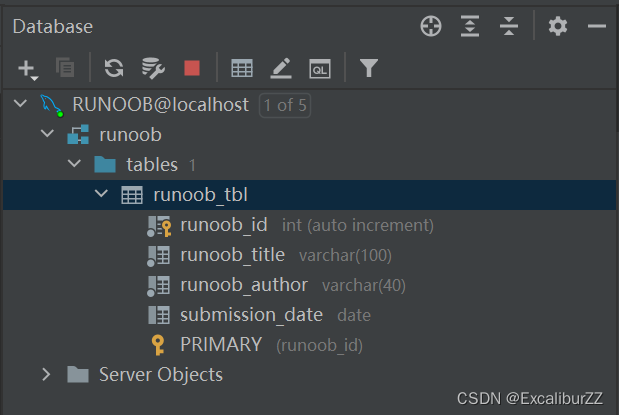
Task: Select Server Objects row
Action: [161, 374]
